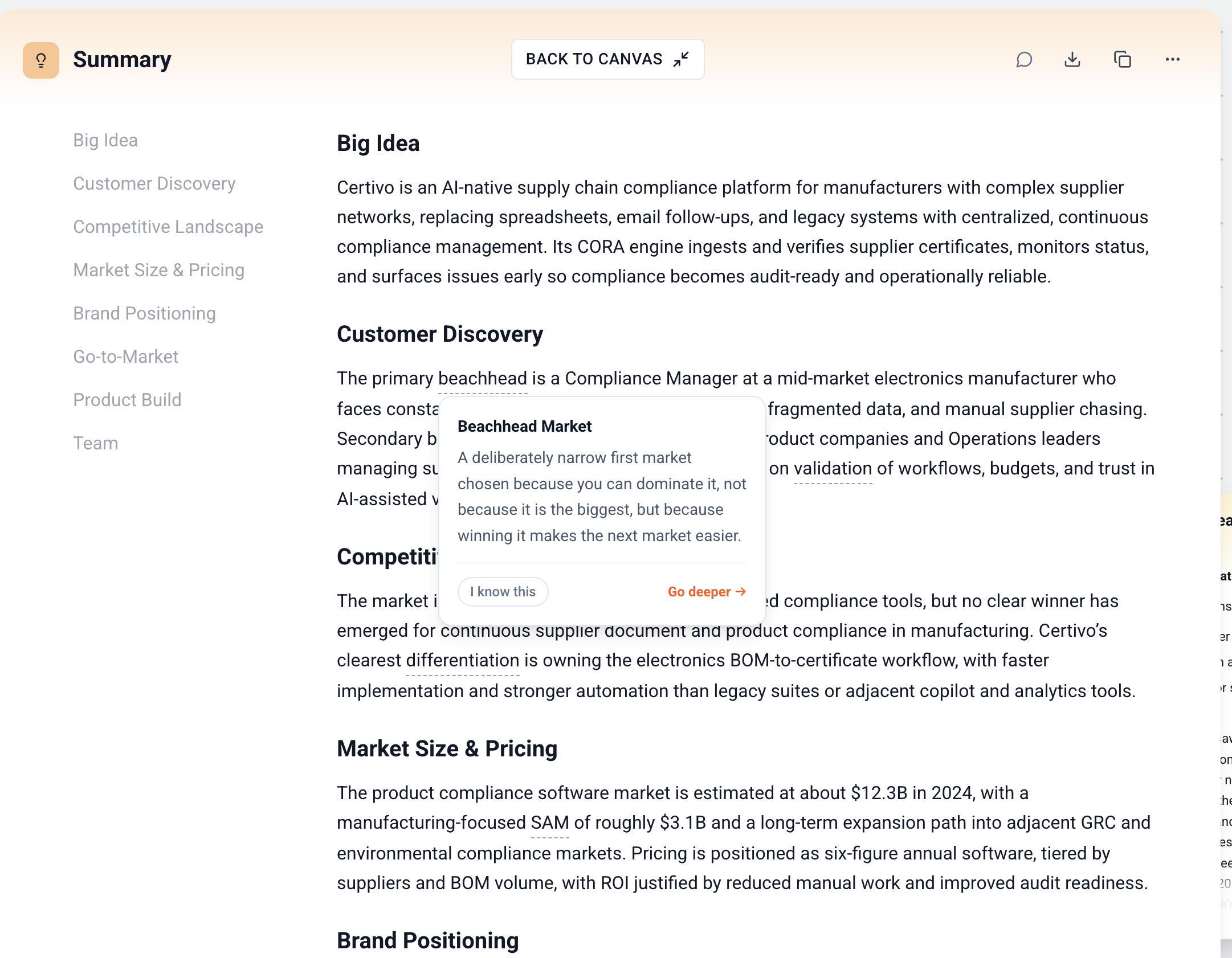Select Competitive Landscape in outline
1232x958 pixels.
click(x=168, y=227)
